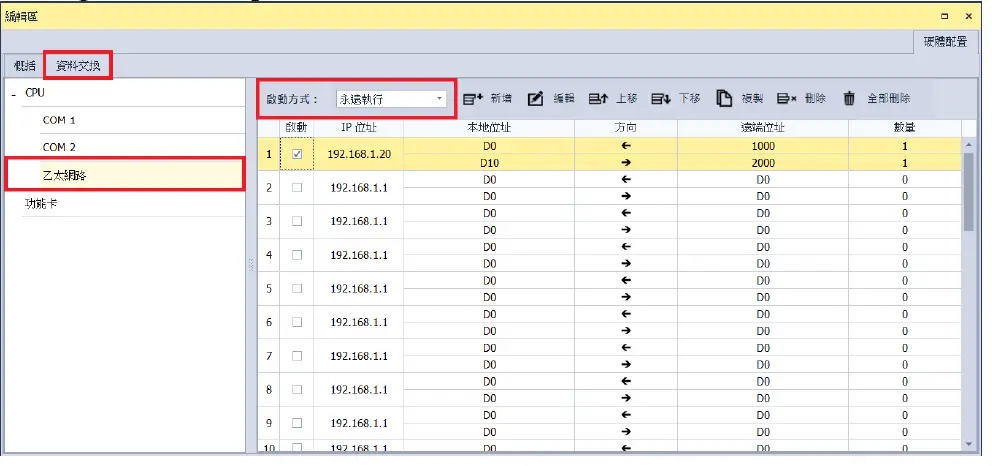Click the left arrow in row 8
This screenshot has width=992, height=466.
(x=626, y=381)
